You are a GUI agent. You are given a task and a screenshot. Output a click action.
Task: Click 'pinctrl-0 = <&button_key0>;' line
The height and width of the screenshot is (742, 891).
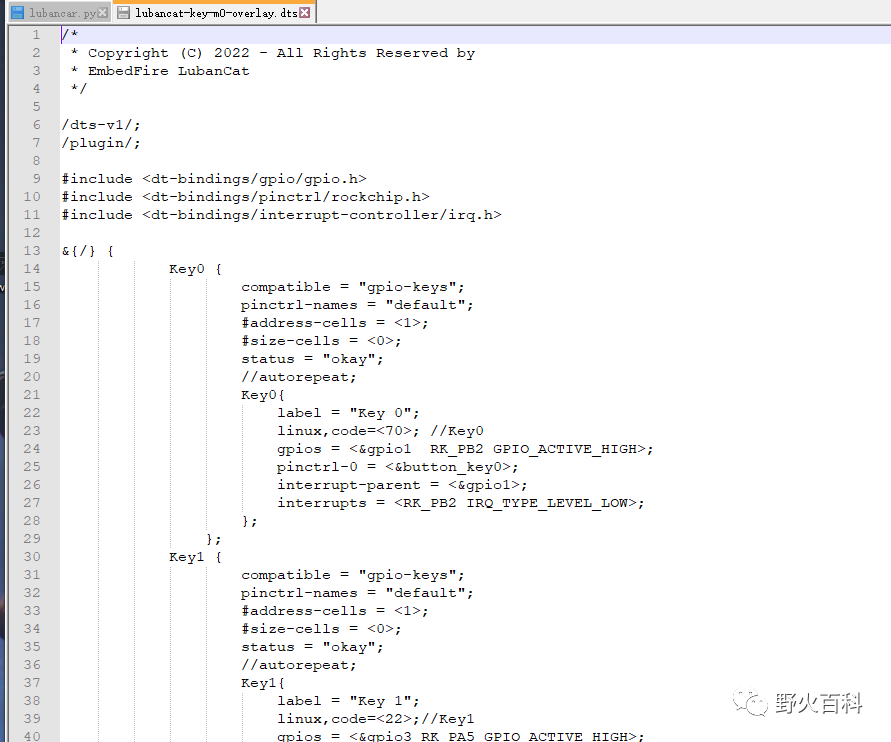point(398,467)
